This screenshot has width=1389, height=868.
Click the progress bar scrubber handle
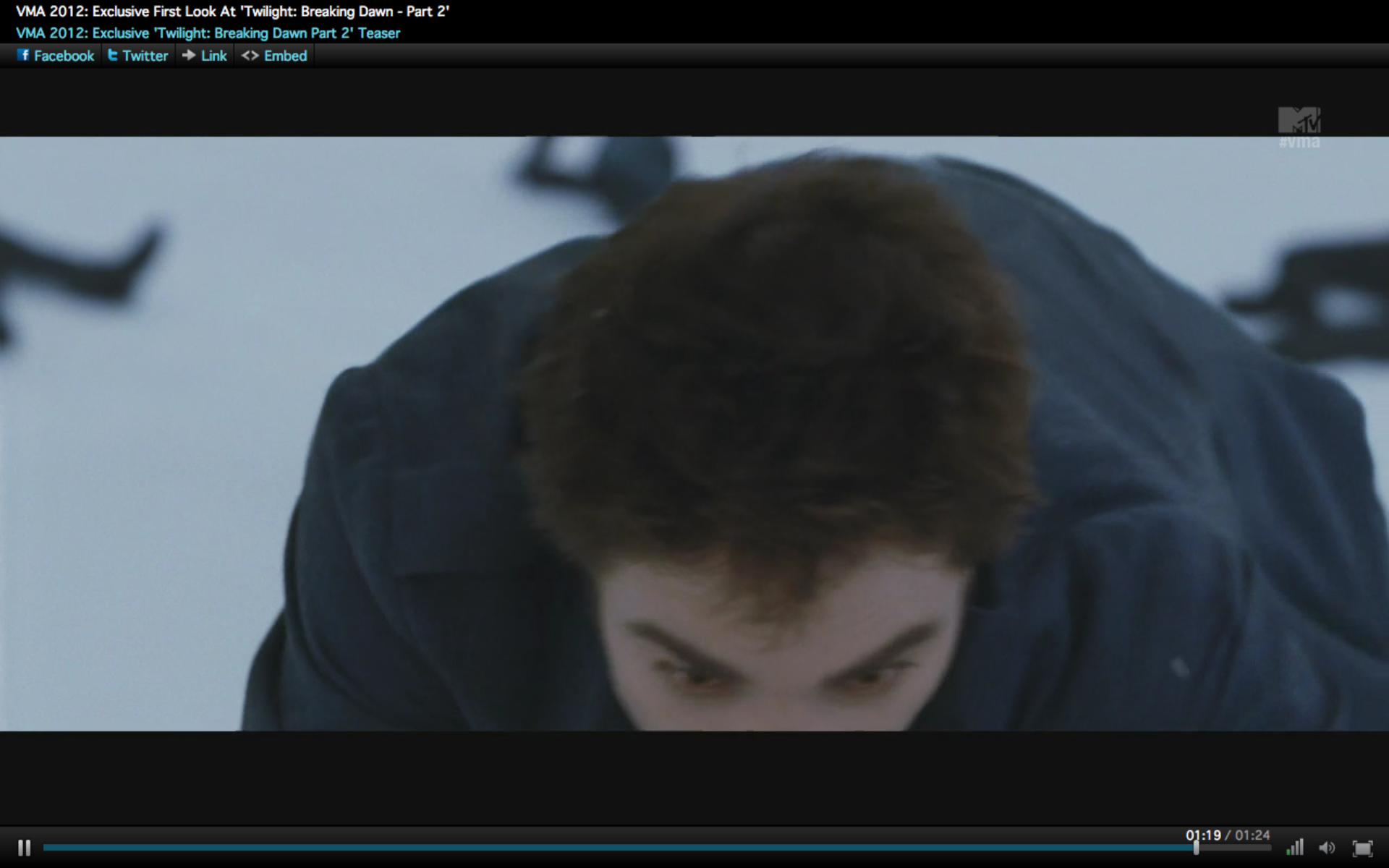click(1196, 847)
